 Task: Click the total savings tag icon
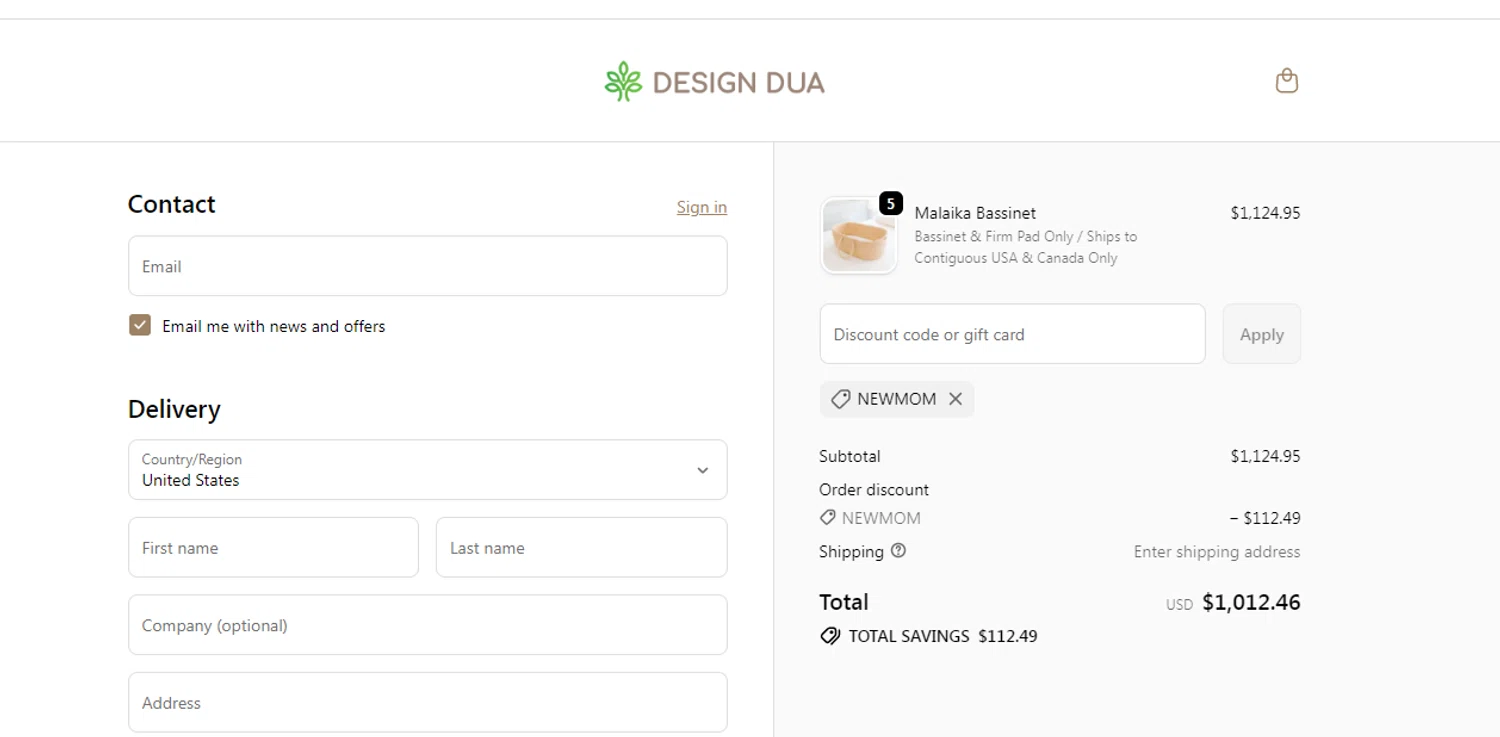[x=830, y=636]
